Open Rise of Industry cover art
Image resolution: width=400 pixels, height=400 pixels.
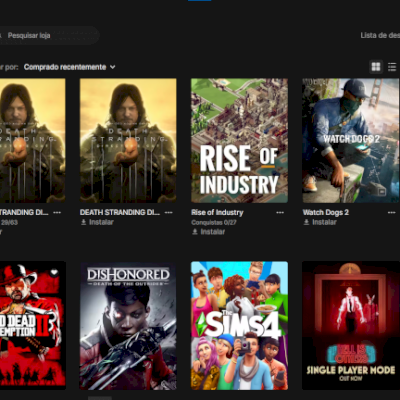[x=239, y=141]
